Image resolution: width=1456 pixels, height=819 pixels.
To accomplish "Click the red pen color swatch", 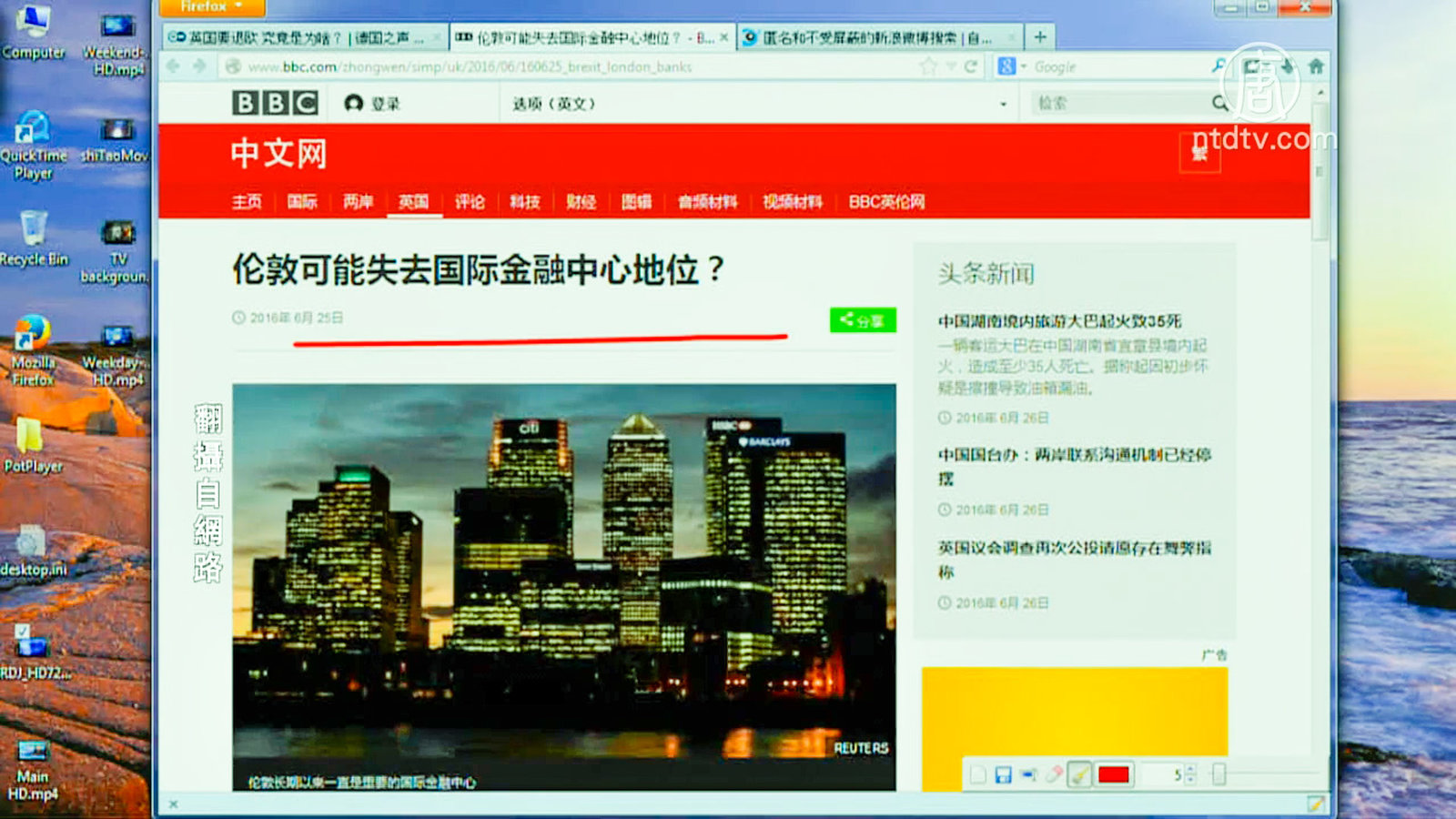I will click(1114, 774).
